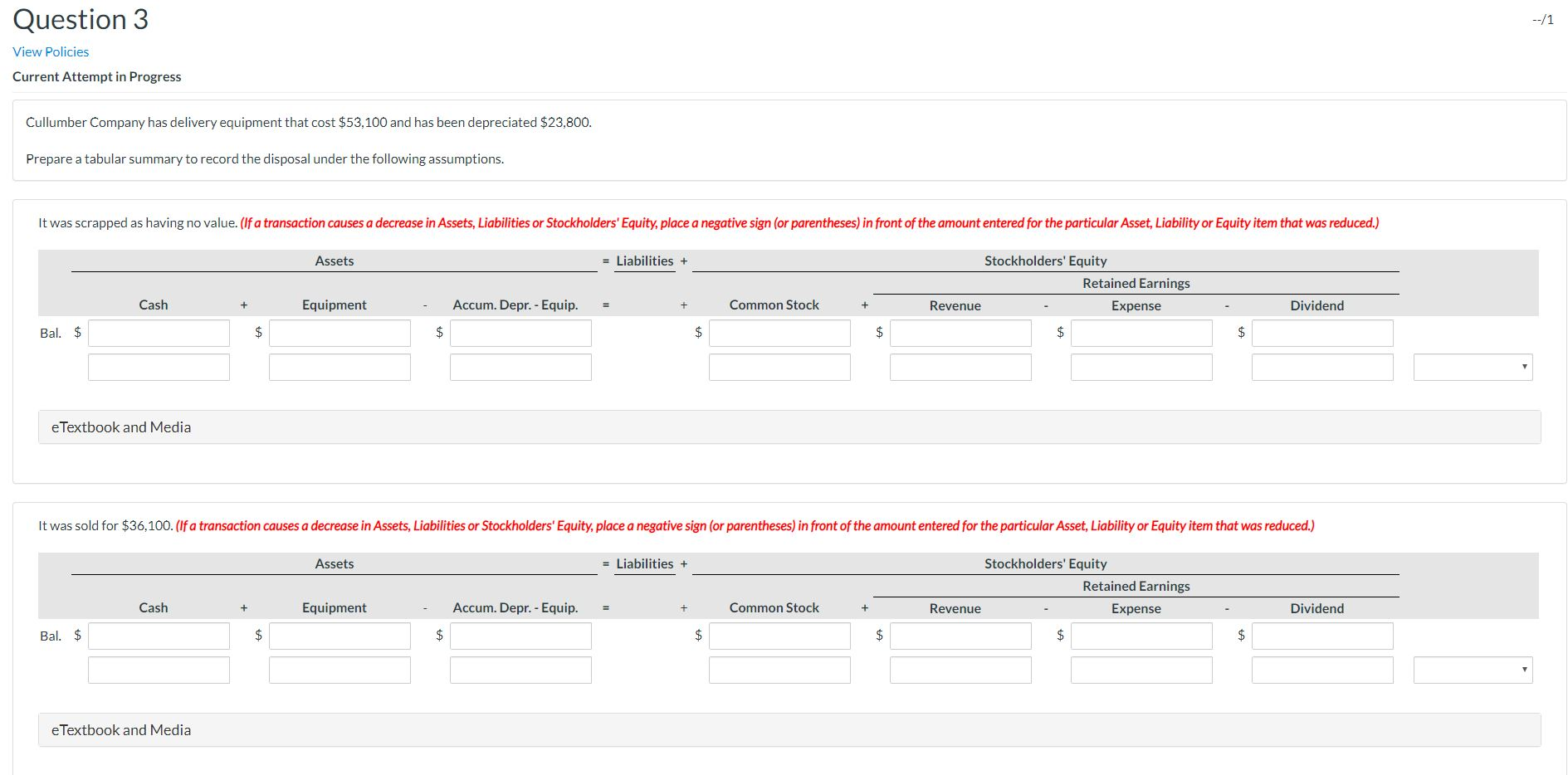Click the Accum. Depr. balance field, sold table
Screen dimensions: 1568x775
(519, 636)
